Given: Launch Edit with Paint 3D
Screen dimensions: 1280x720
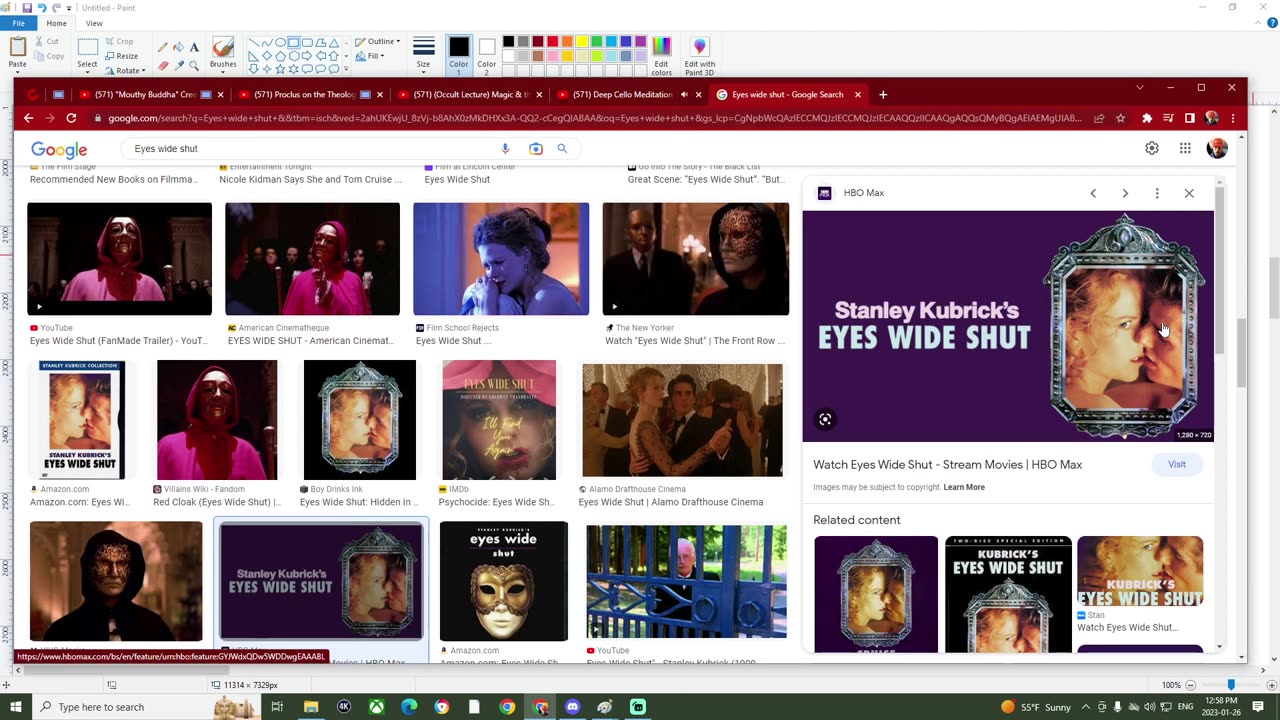Looking at the screenshot, I should [699, 55].
